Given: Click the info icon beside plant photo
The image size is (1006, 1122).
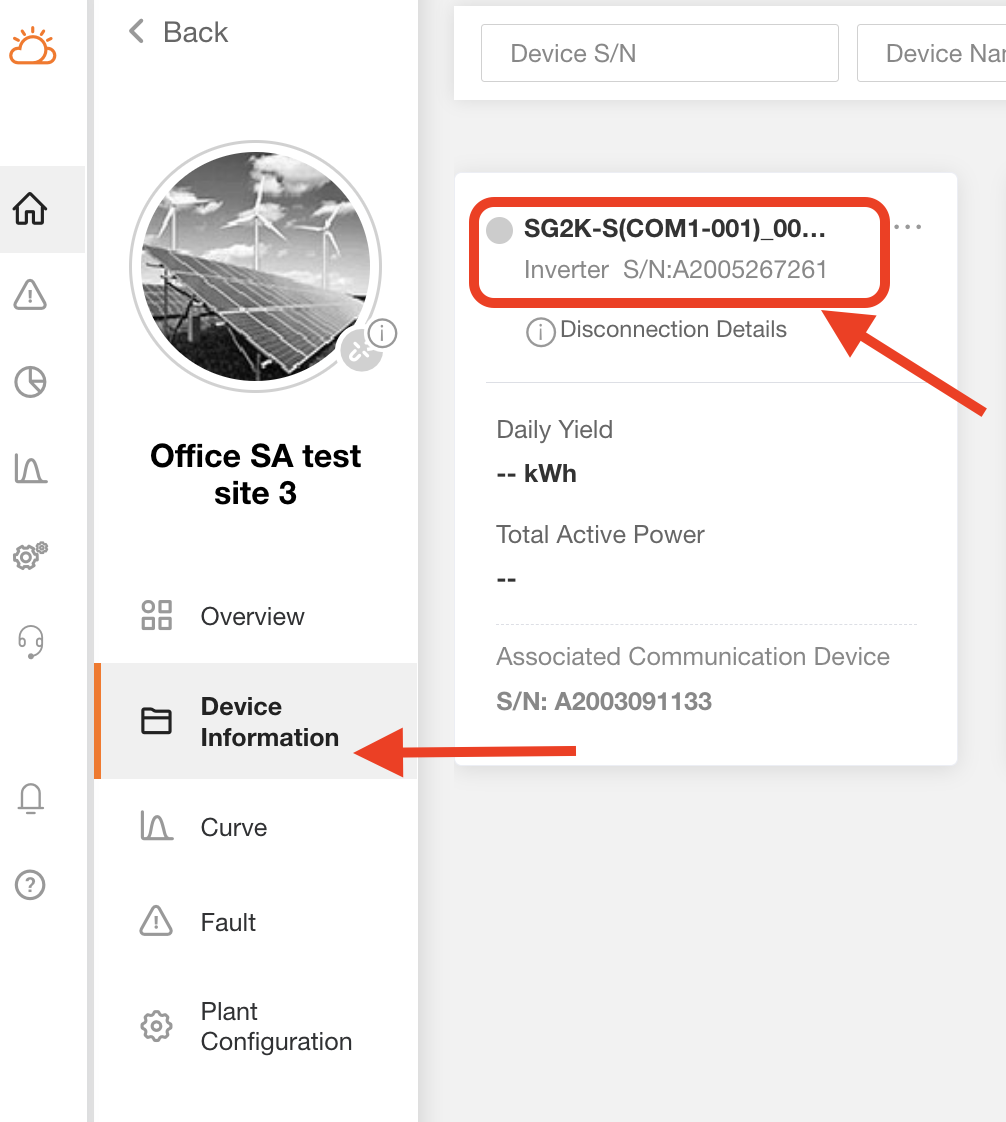Looking at the screenshot, I should (382, 333).
